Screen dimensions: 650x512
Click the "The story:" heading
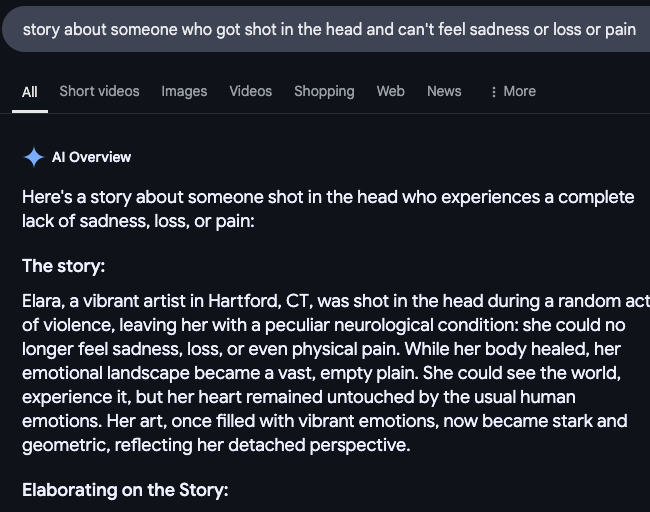[63, 267]
